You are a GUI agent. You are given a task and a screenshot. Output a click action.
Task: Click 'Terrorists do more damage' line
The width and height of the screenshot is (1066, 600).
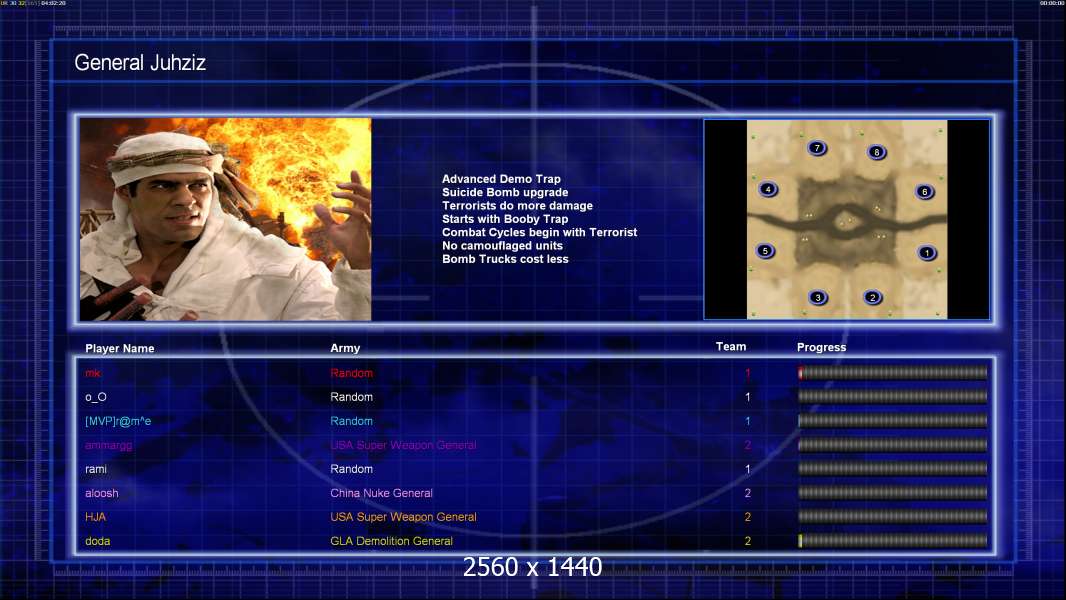[x=517, y=205]
